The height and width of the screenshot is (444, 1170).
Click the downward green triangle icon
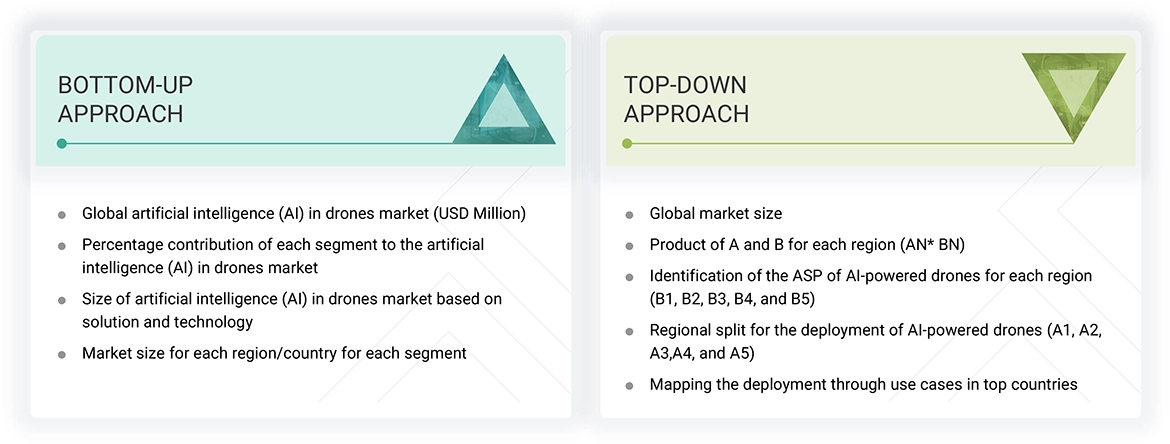click(x=1073, y=90)
